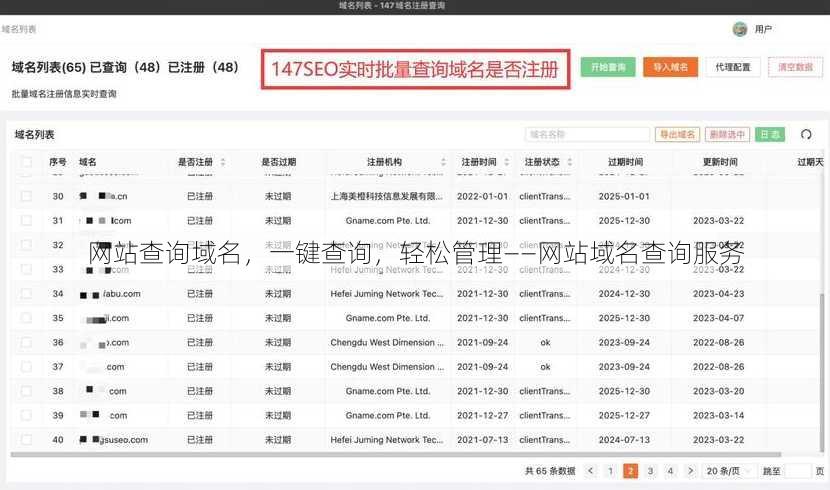Image resolution: width=830 pixels, height=490 pixels.
Task: Click the 域名 column header
Action: [x=87, y=162]
